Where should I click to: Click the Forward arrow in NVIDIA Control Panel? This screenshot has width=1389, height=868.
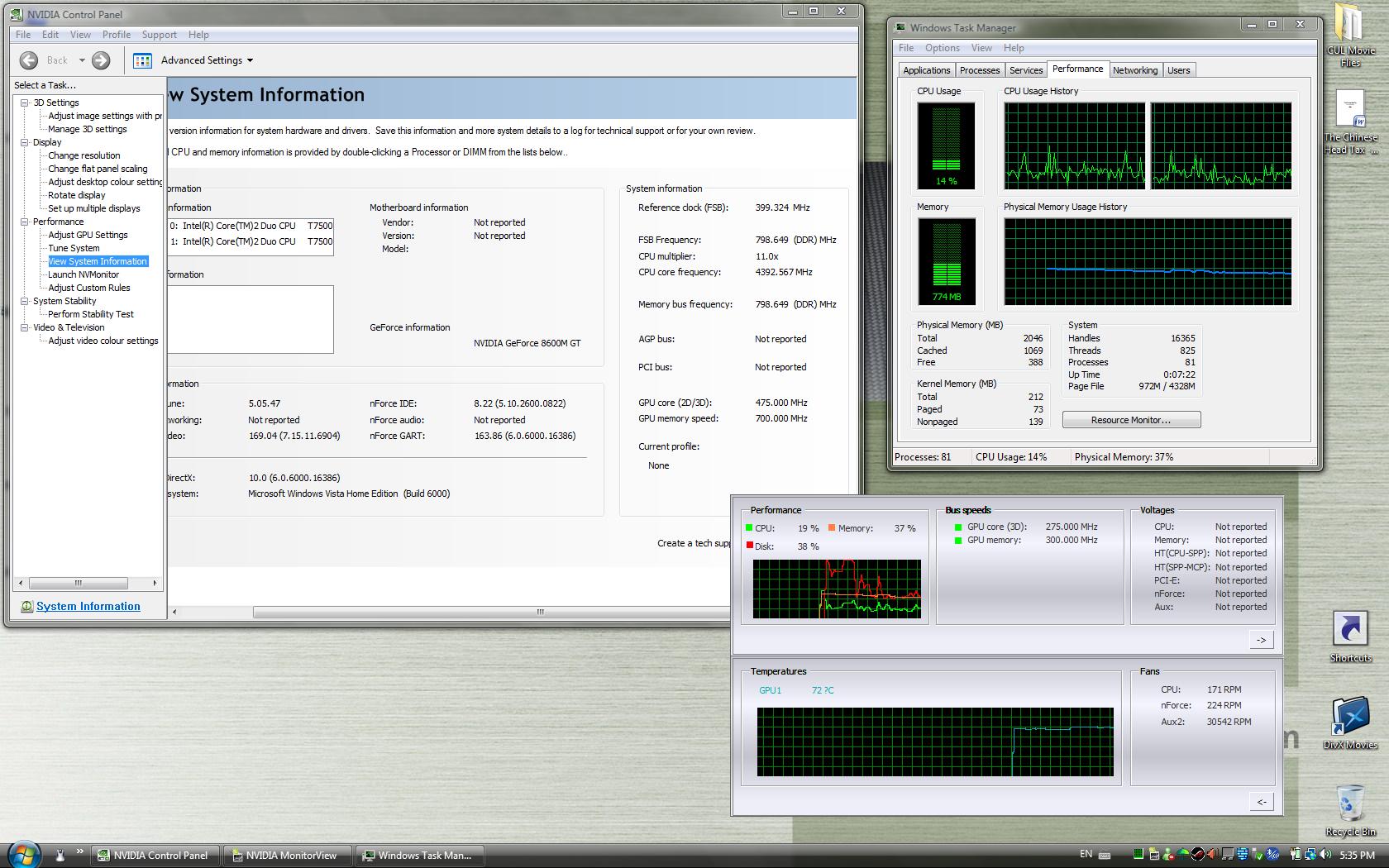coord(101,60)
